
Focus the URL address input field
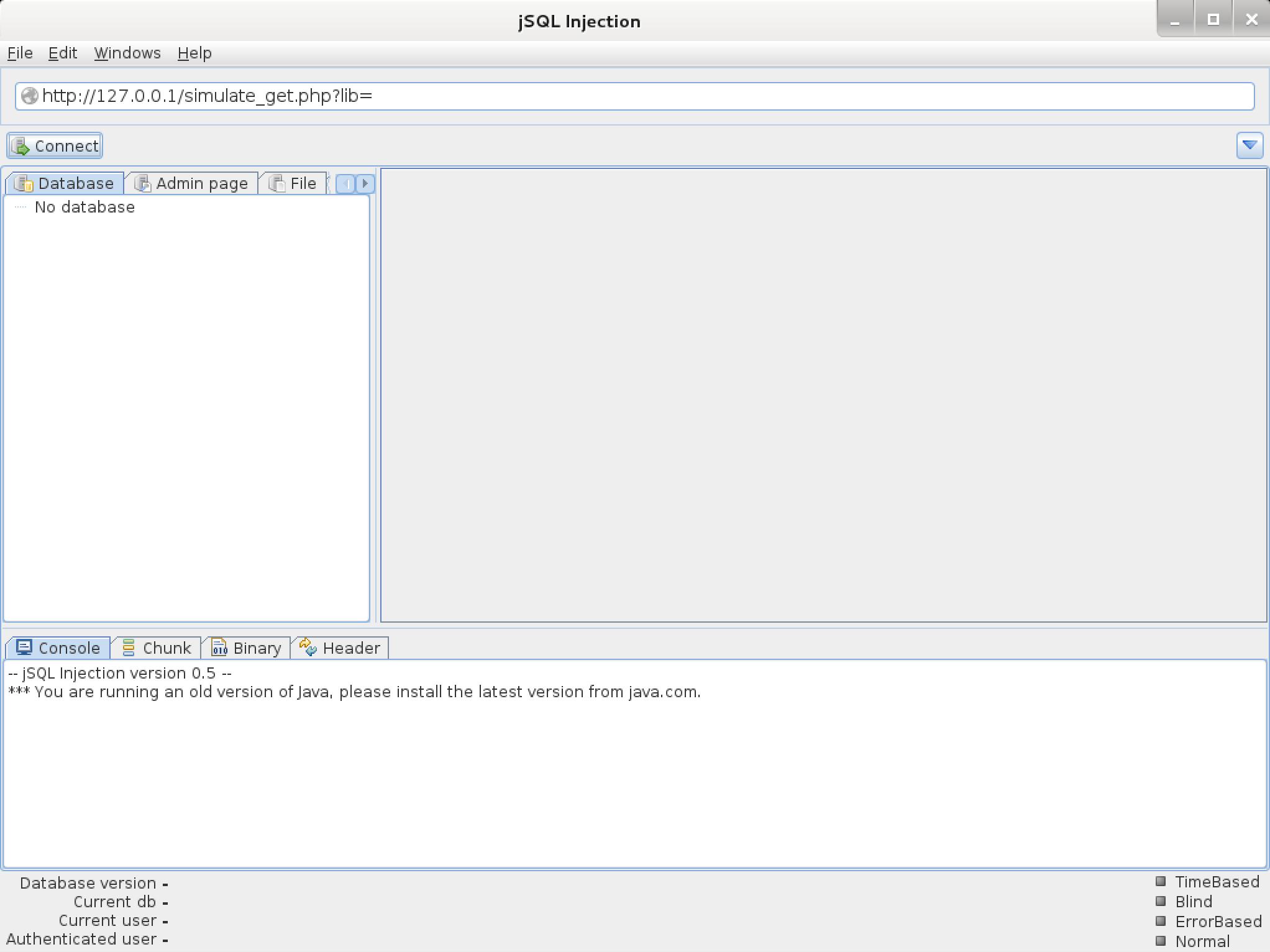click(634, 96)
